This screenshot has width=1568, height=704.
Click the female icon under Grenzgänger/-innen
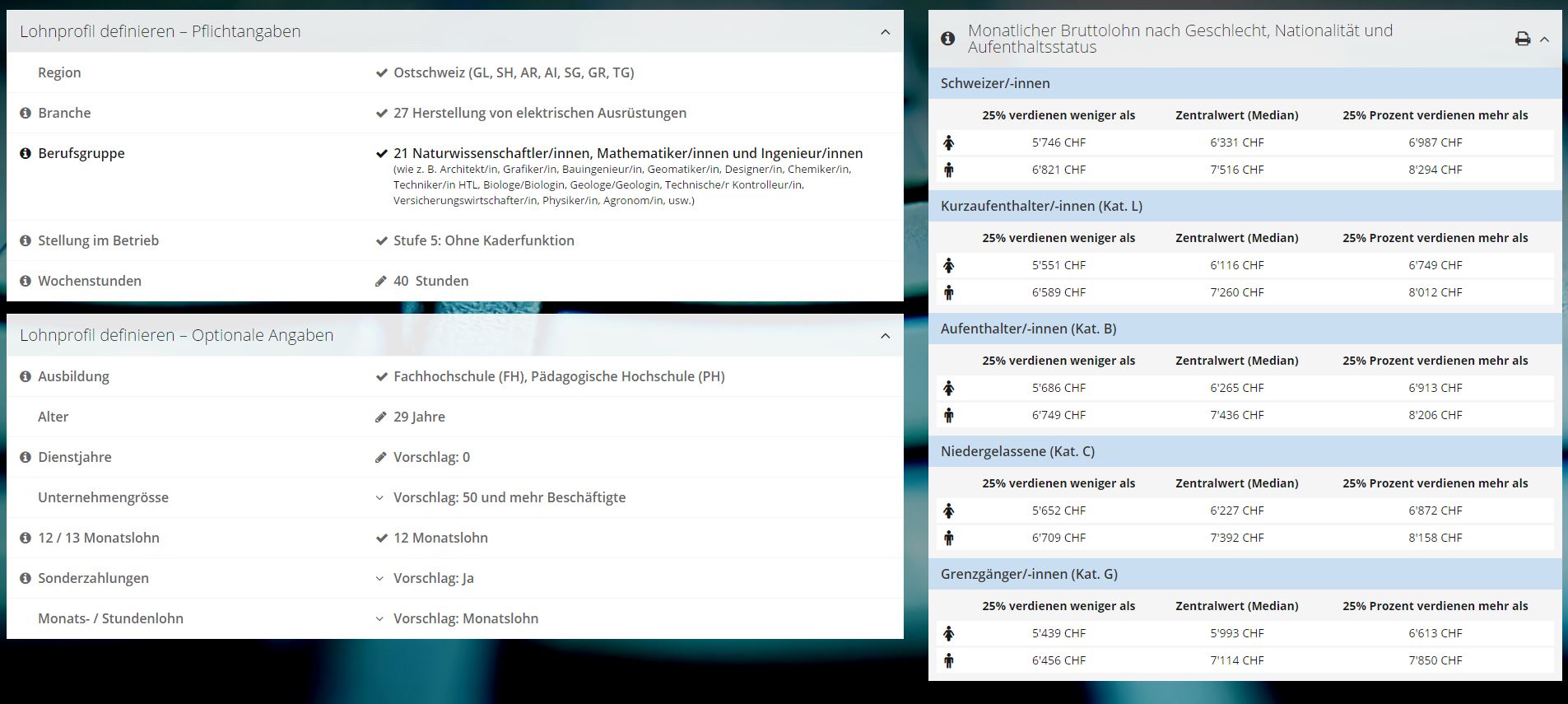point(949,633)
